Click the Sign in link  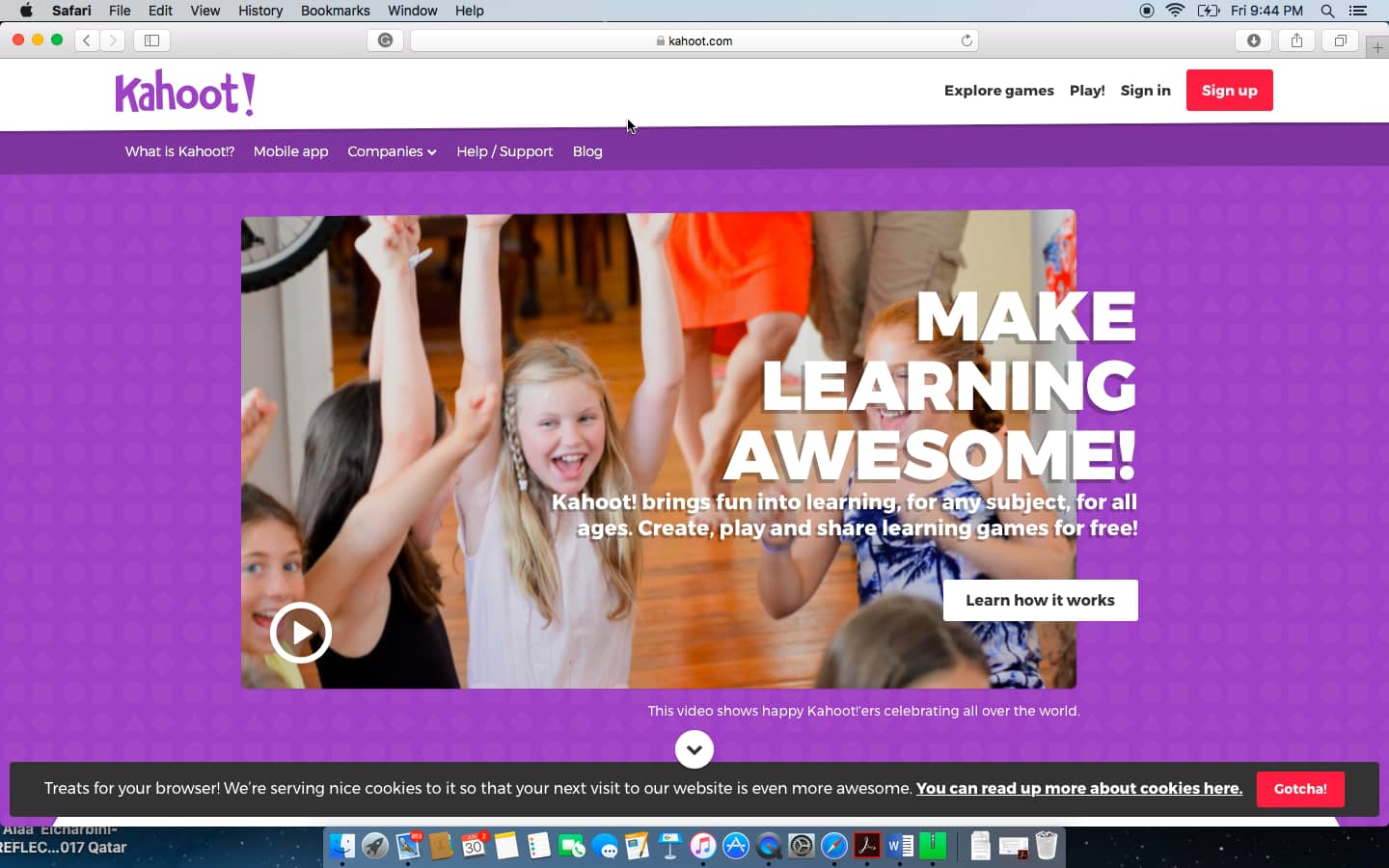click(x=1145, y=90)
